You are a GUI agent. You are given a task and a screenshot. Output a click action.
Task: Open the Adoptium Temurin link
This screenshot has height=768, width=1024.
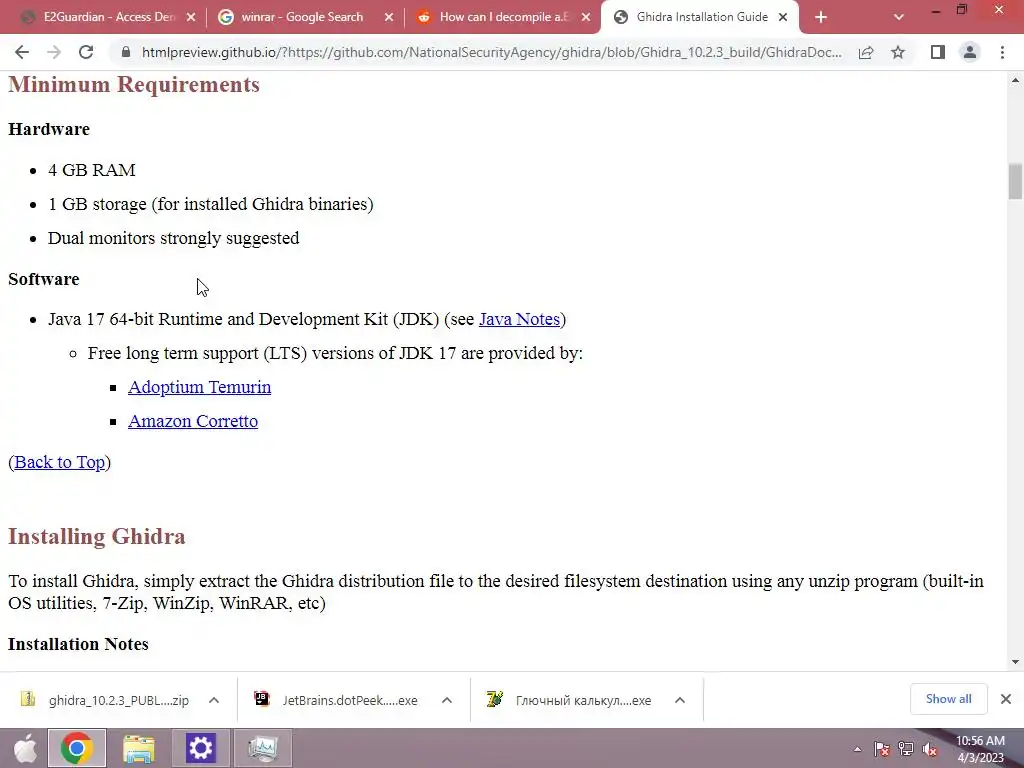click(199, 387)
